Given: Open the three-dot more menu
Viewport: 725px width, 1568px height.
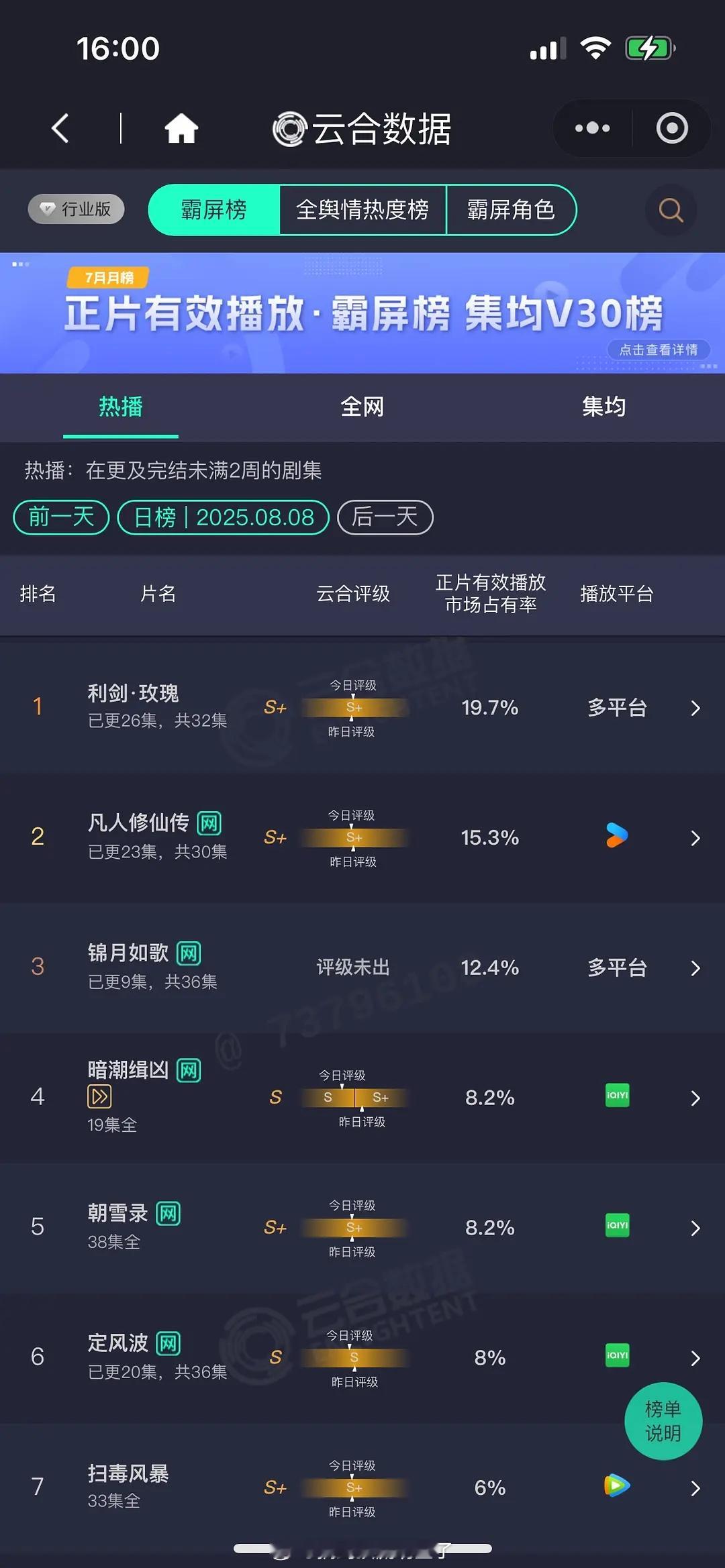Looking at the screenshot, I should [x=593, y=128].
